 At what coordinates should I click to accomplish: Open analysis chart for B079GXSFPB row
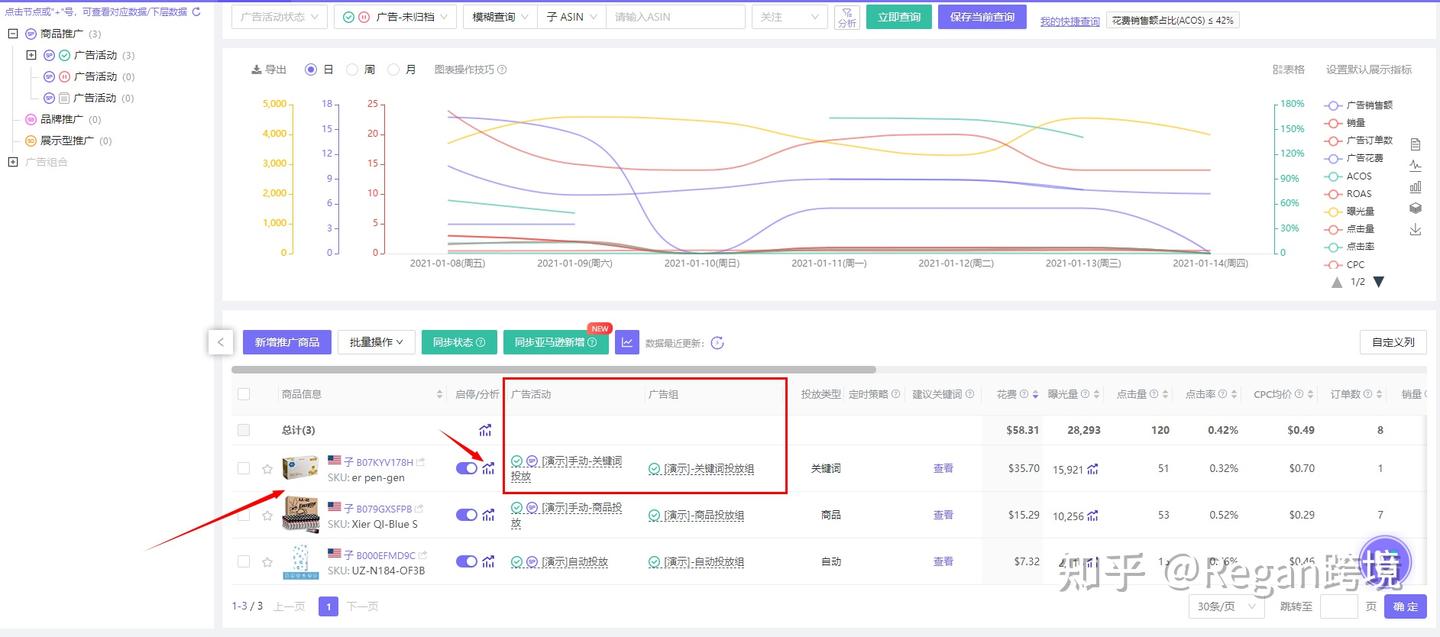tap(489, 515)
